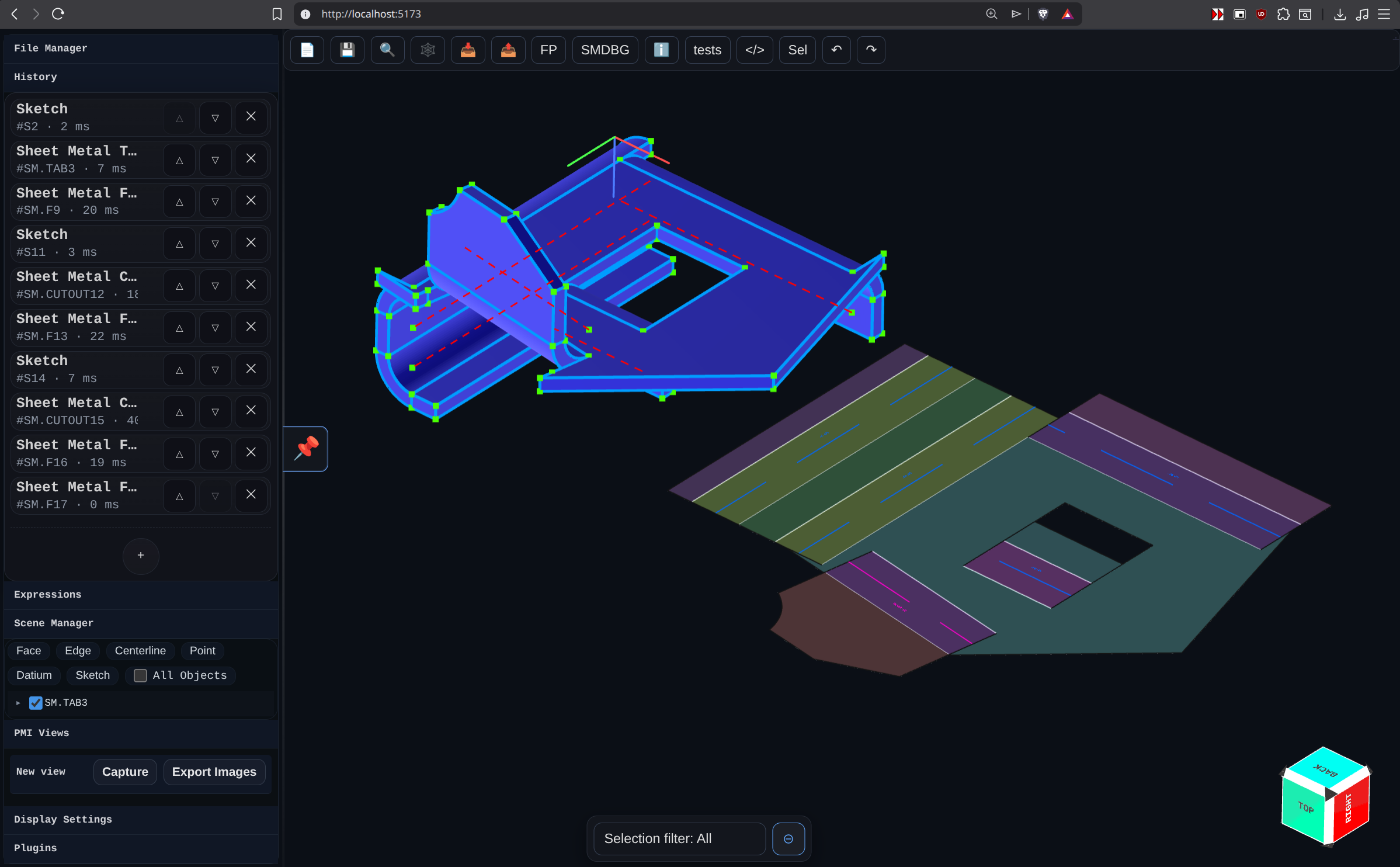Screen dimensions: 1400x867
Task: Delete the #SM.F13 history entry
Action: click(251, 327)
